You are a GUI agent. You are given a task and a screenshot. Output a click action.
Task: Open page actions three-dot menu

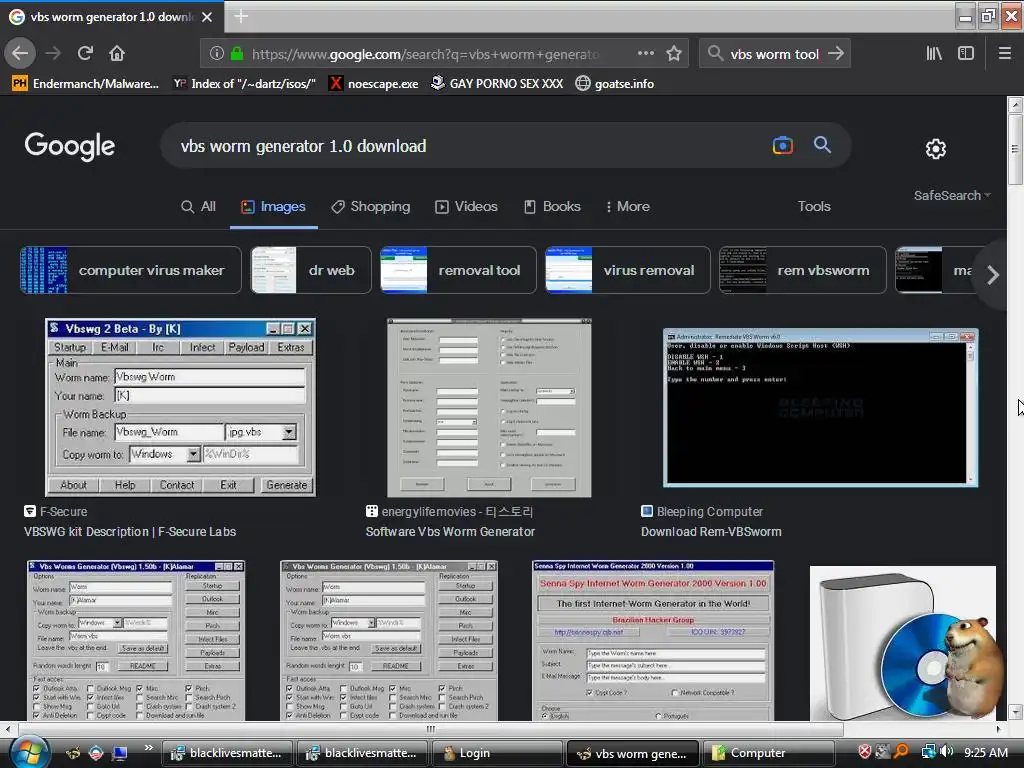click(x=645, y=54)
